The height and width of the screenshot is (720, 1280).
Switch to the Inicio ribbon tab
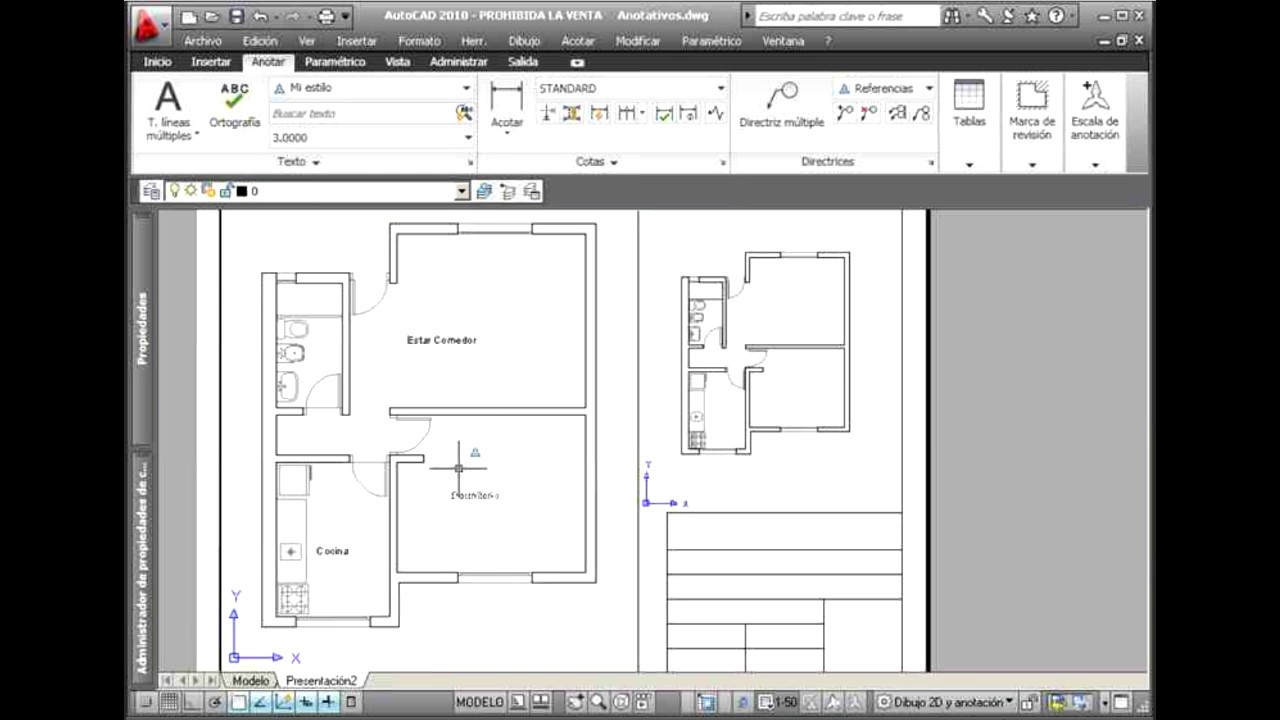click(x=157, y=61)
